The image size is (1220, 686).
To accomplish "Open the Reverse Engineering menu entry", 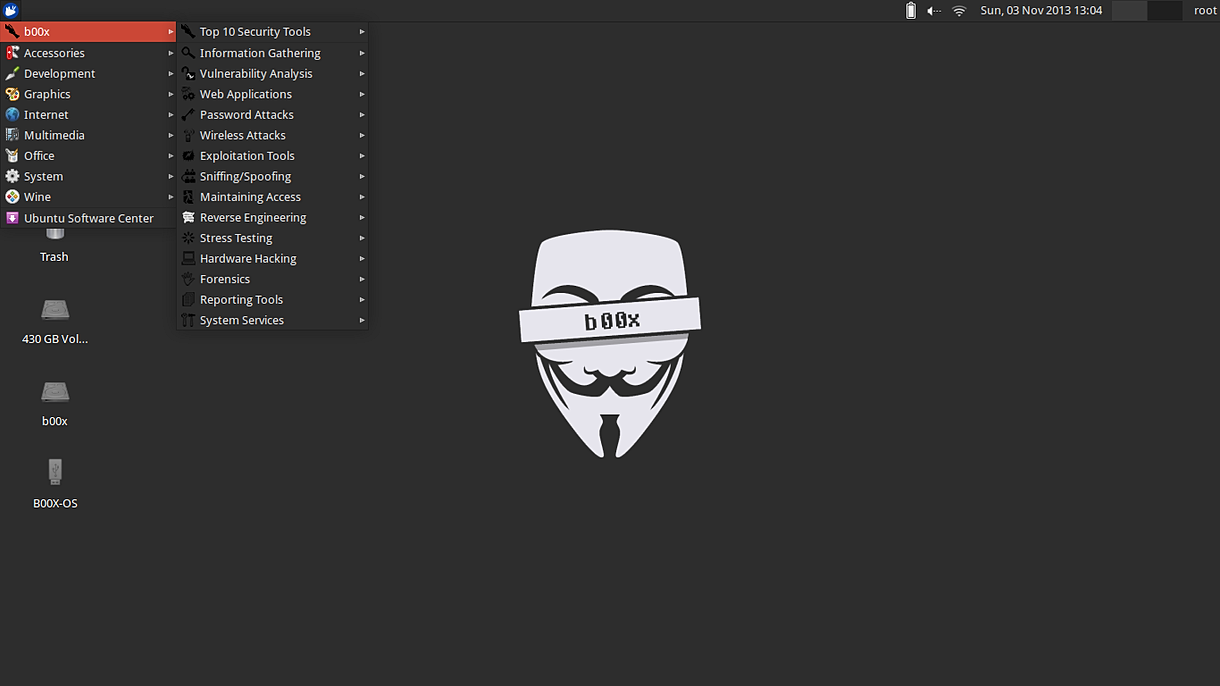I will click(273, 217).
